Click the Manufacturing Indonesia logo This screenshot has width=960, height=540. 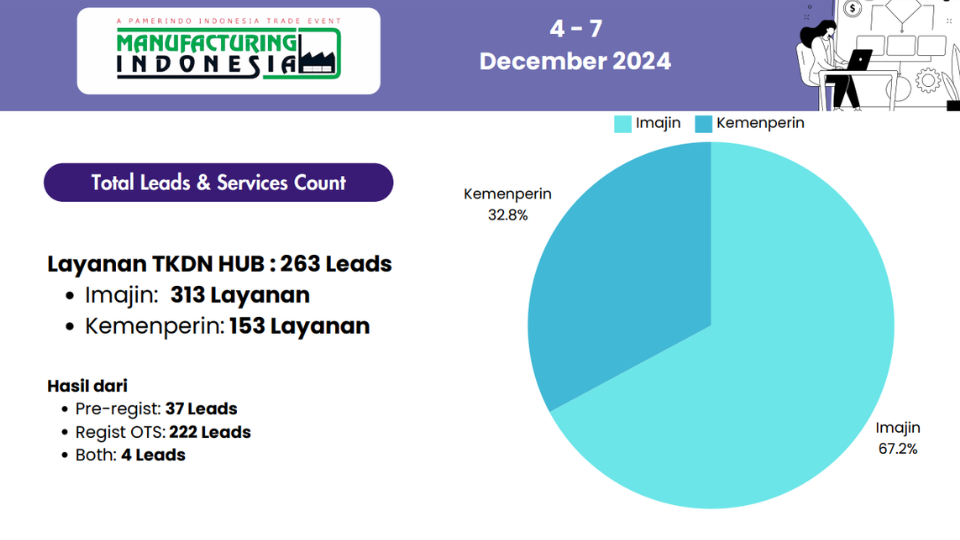(228, 51)
